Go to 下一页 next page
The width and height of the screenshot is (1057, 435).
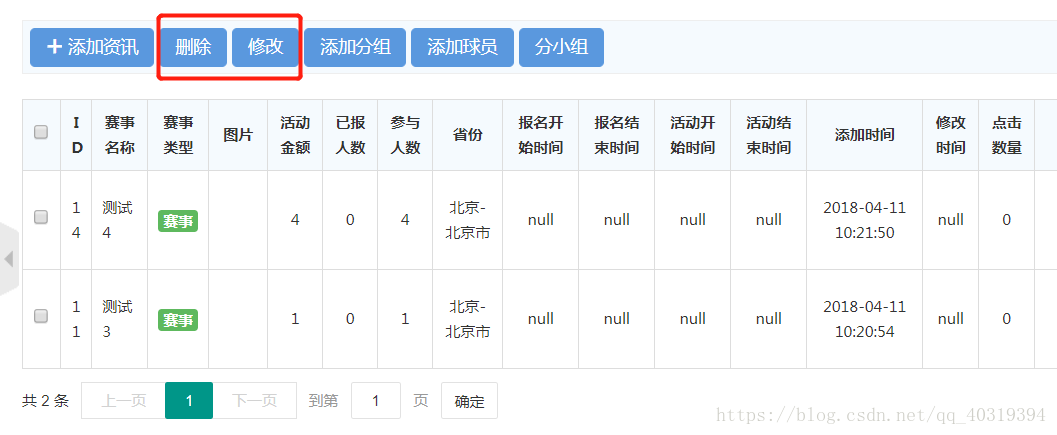[255, 401]
